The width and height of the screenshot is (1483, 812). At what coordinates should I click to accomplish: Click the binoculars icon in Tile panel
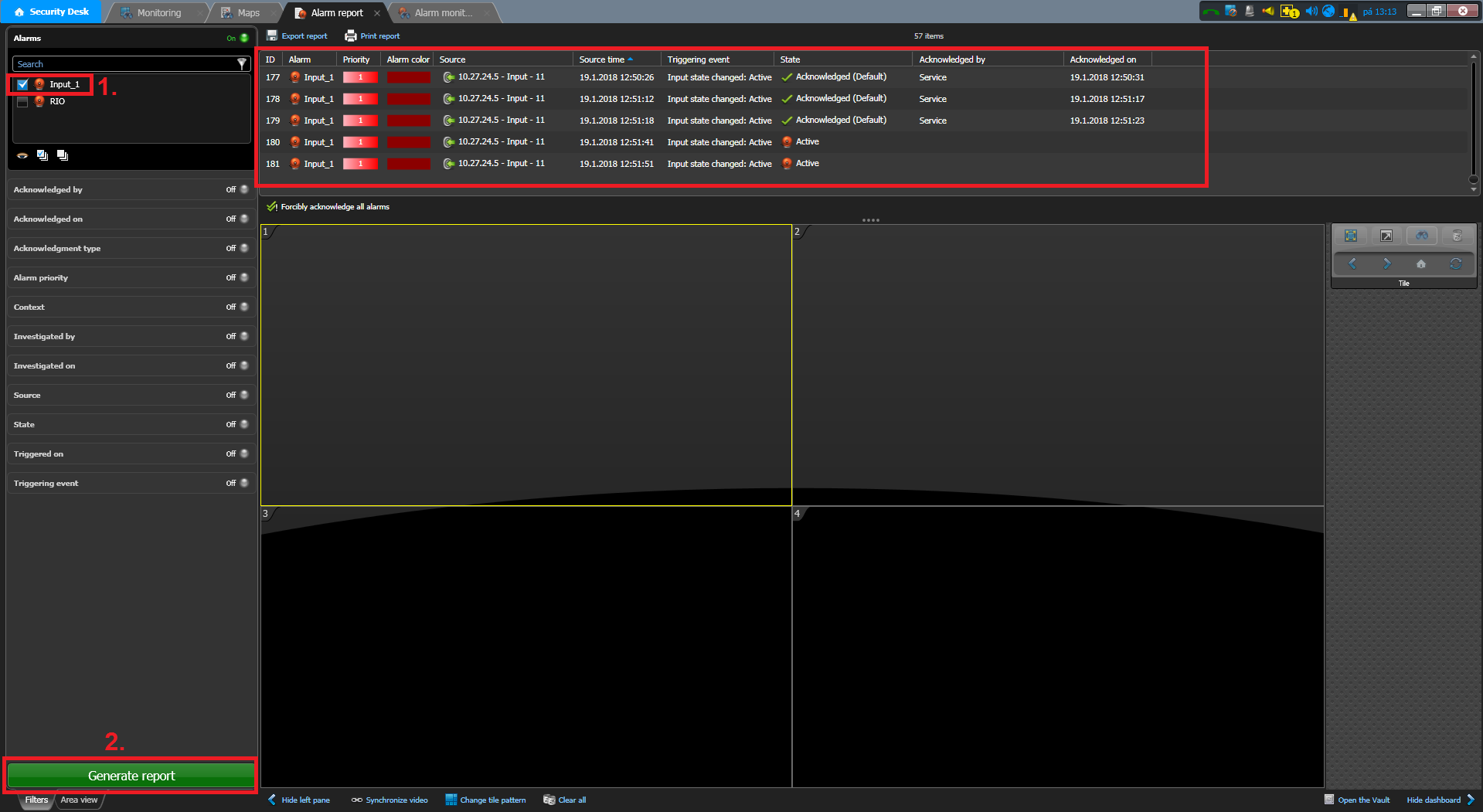point(1421,236)
